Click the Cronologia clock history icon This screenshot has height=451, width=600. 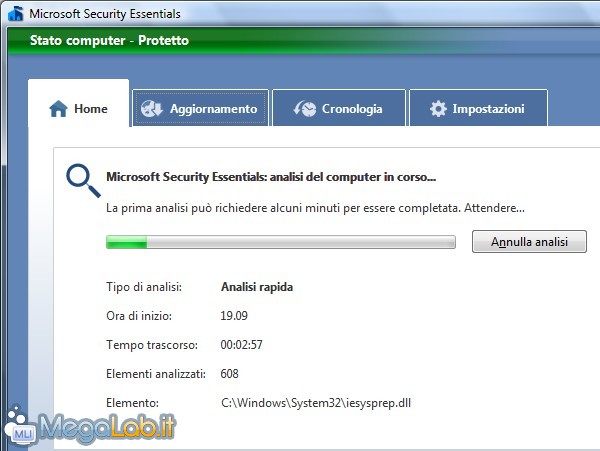tap(305, 109)
